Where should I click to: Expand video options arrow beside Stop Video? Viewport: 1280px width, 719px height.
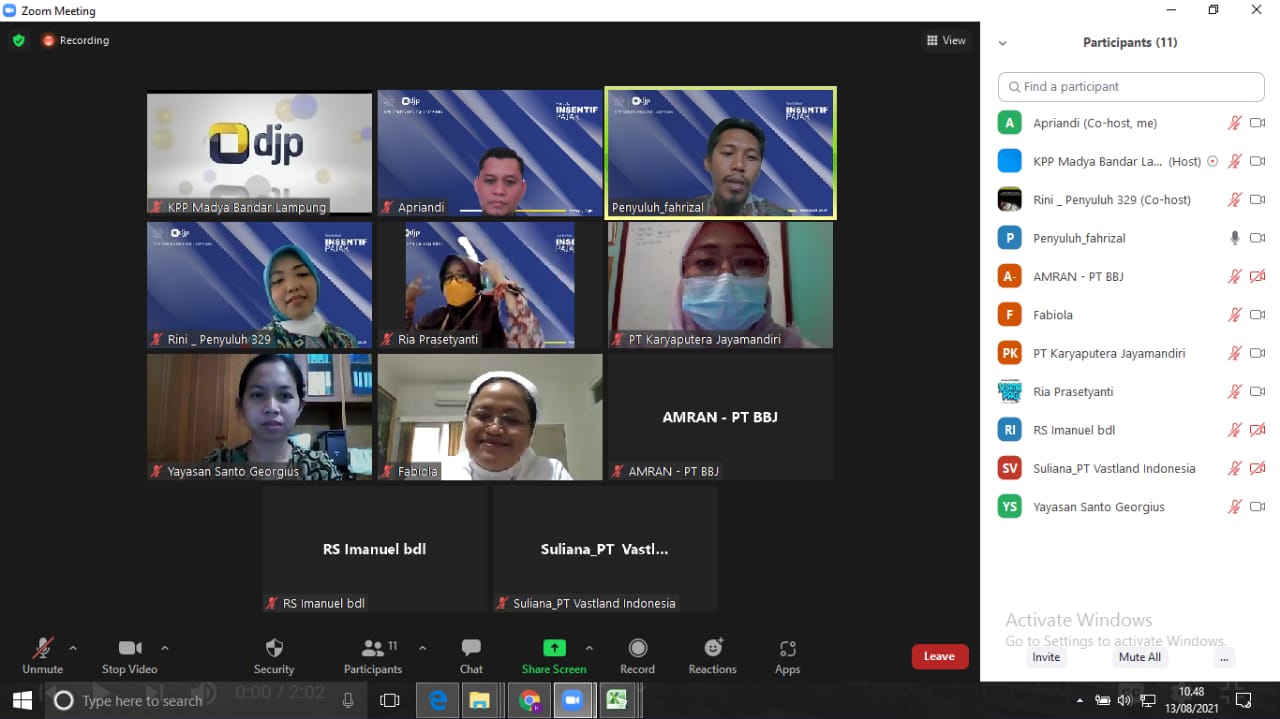coord(165,648)
